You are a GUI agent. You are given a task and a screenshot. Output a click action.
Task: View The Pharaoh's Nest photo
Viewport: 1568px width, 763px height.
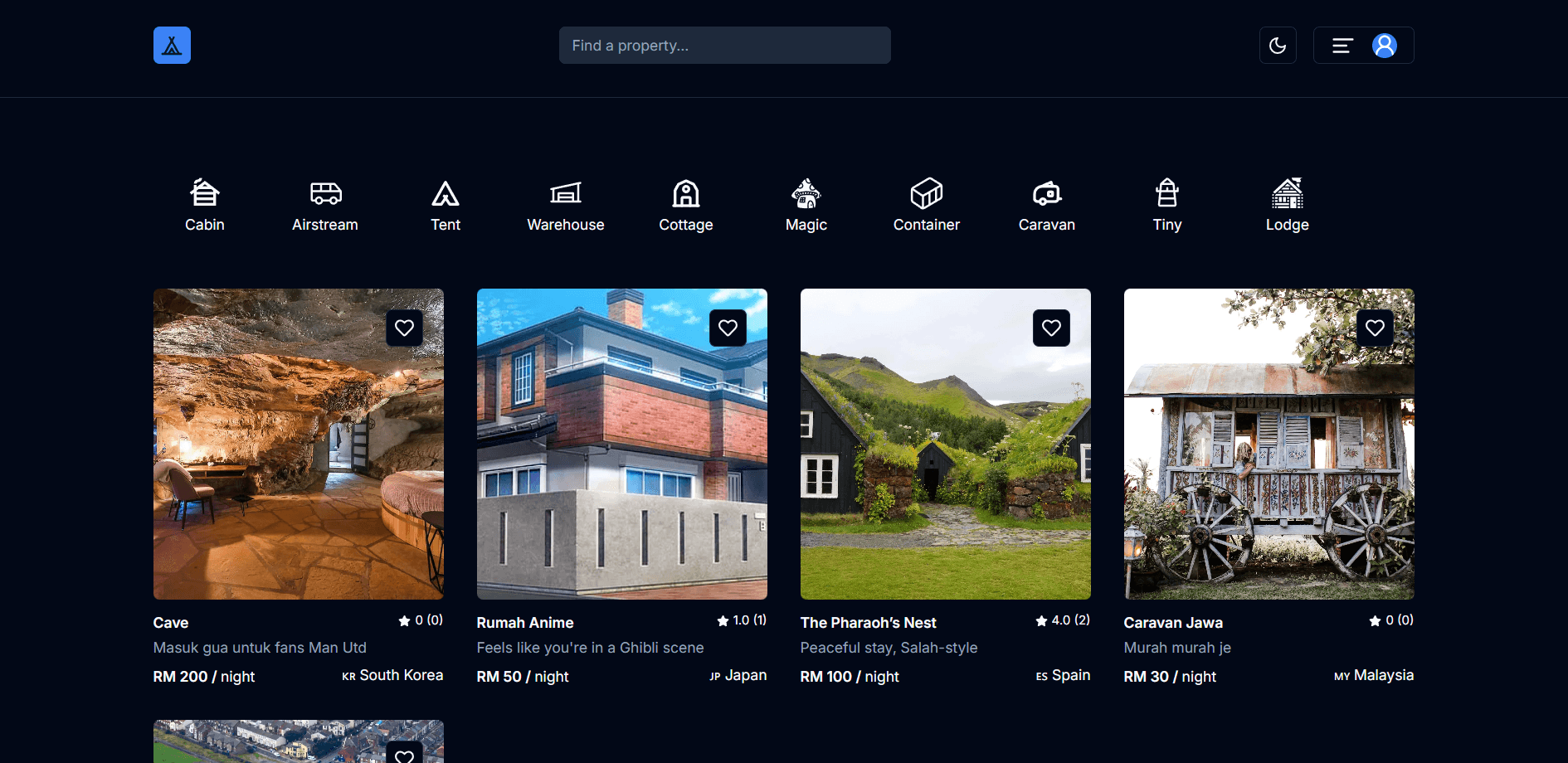[946, 444]
